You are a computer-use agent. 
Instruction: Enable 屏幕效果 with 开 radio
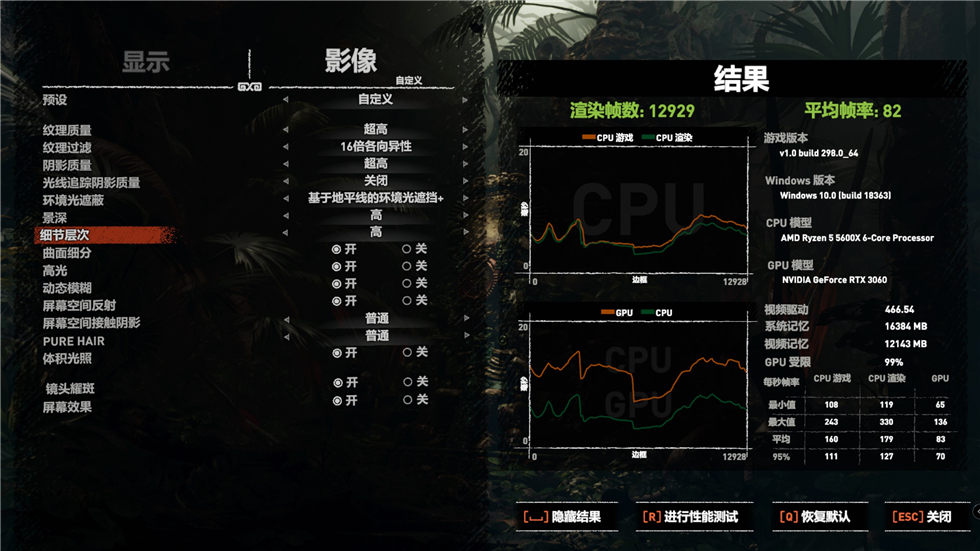(x=338, y=400)
